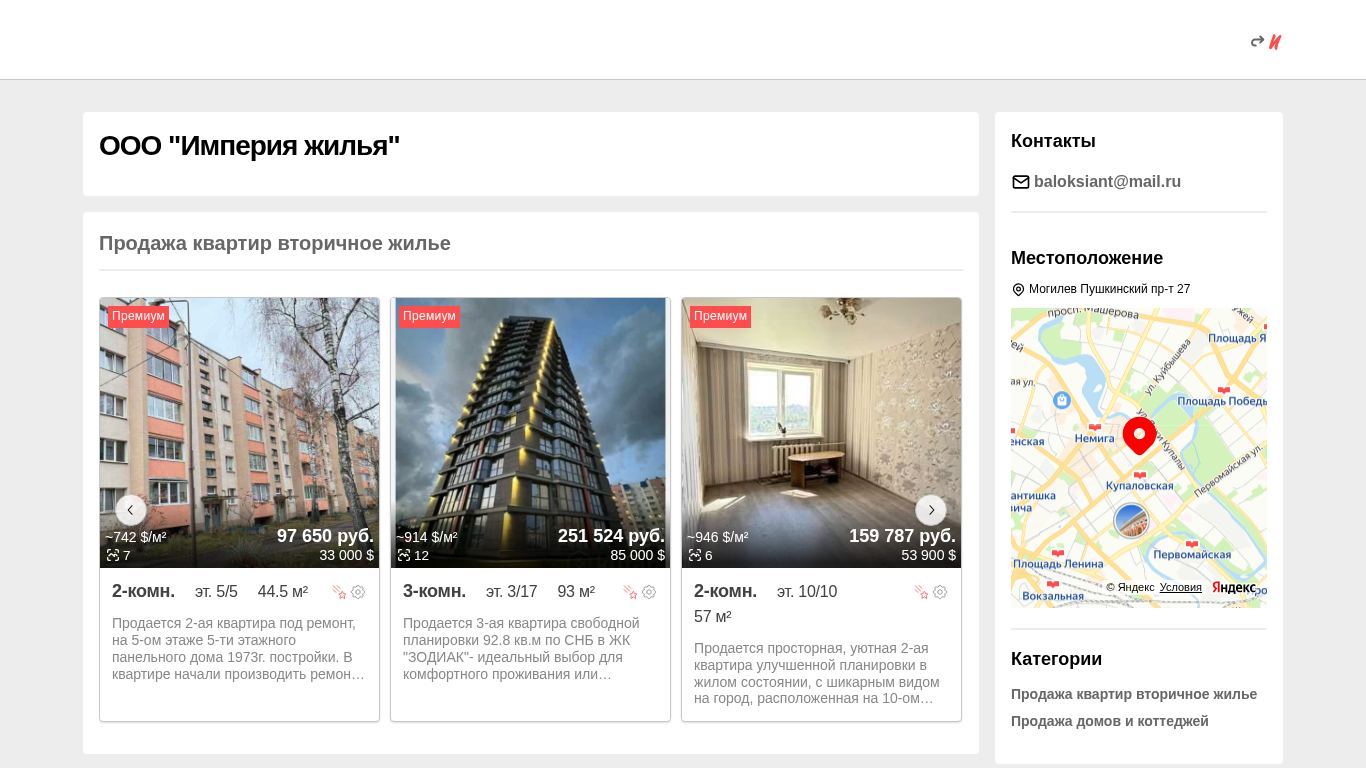Click the area value 44.5 м²
This screenshot has width=1366, height=768.
pos(283,592)
